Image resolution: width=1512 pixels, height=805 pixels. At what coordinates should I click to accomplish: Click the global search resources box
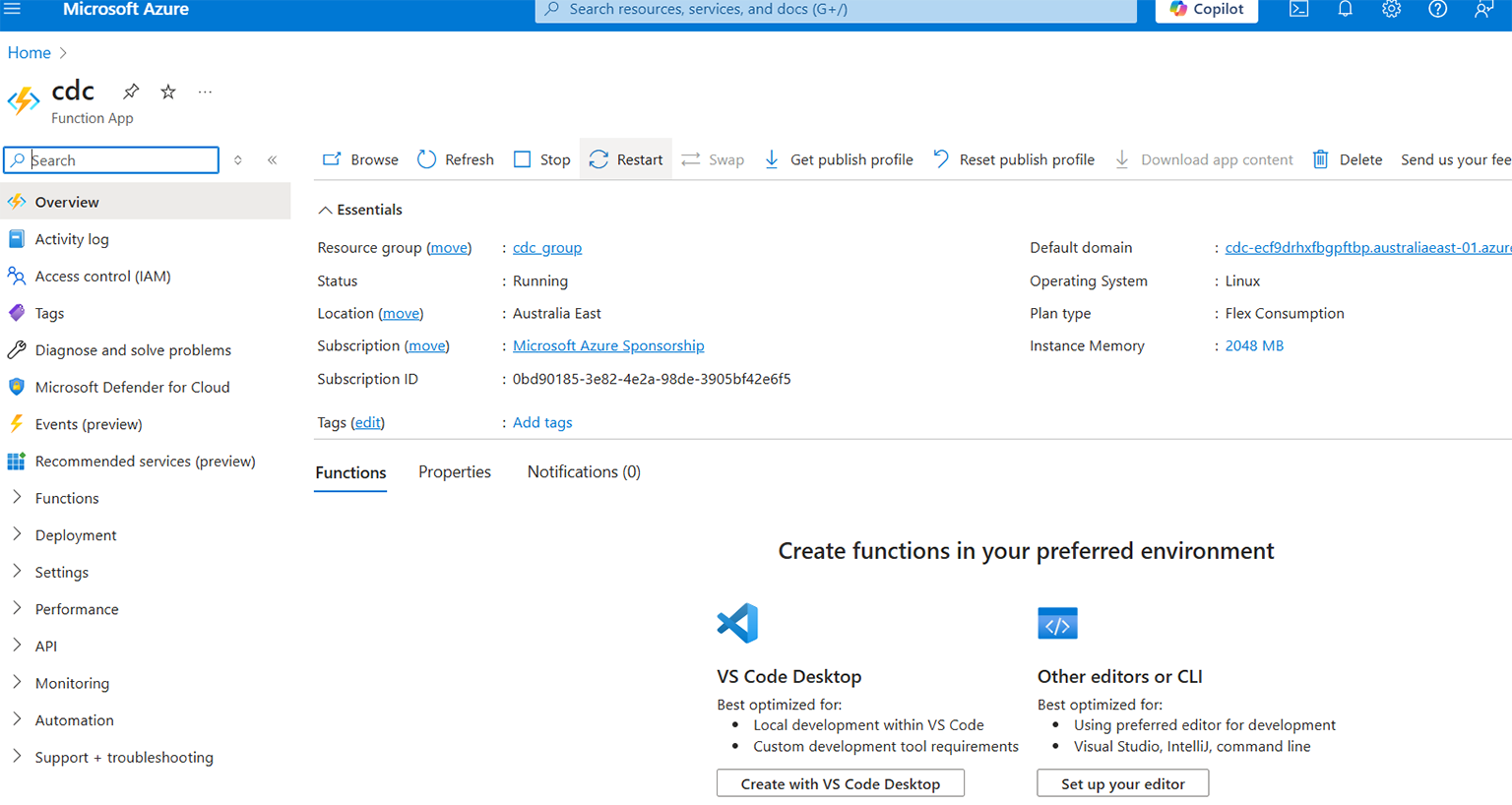(x=836, y=10)
